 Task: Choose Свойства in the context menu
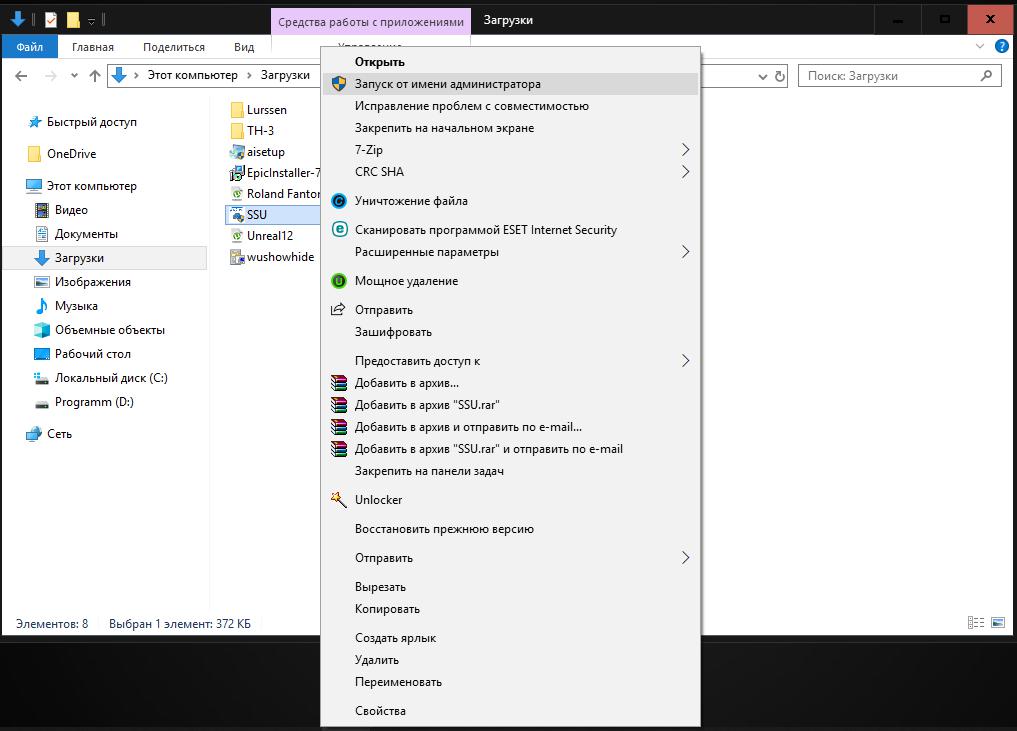click(380, 711)
